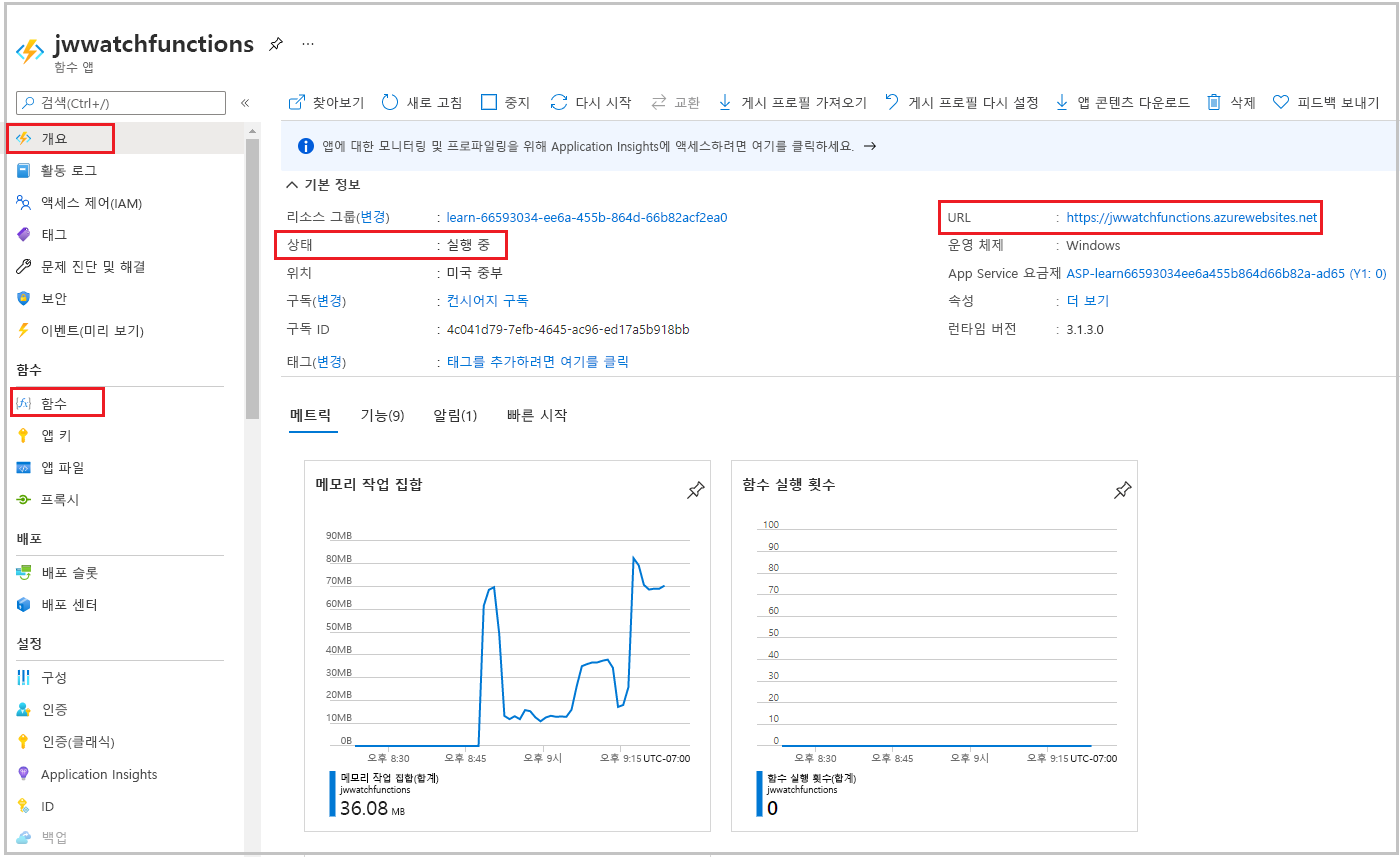Click the lightning icon for 이벤트(미리 보기)

click(x=24, y=331)
